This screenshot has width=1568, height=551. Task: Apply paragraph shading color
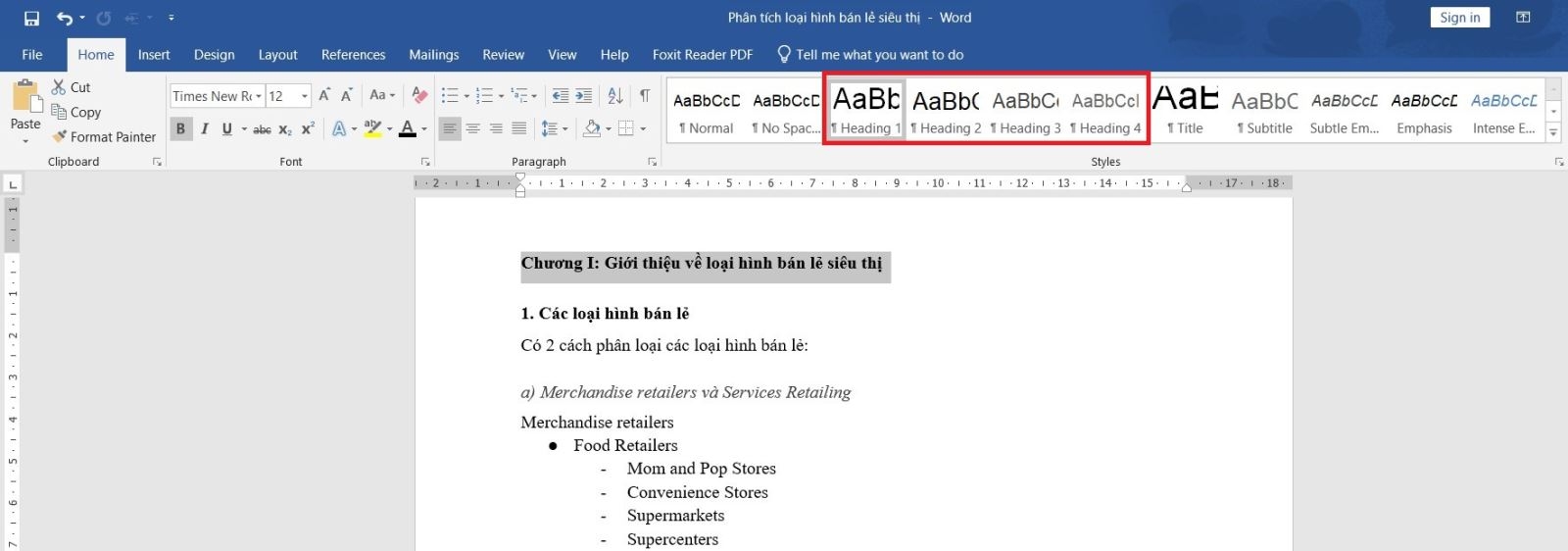coord(592,128)
